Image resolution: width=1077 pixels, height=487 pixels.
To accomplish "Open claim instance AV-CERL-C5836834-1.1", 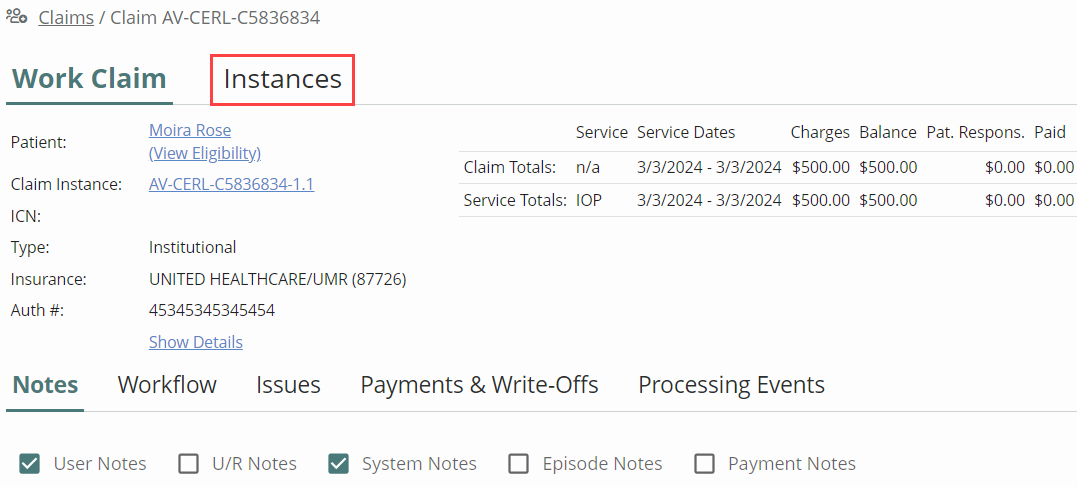I will tap(231, 184).
